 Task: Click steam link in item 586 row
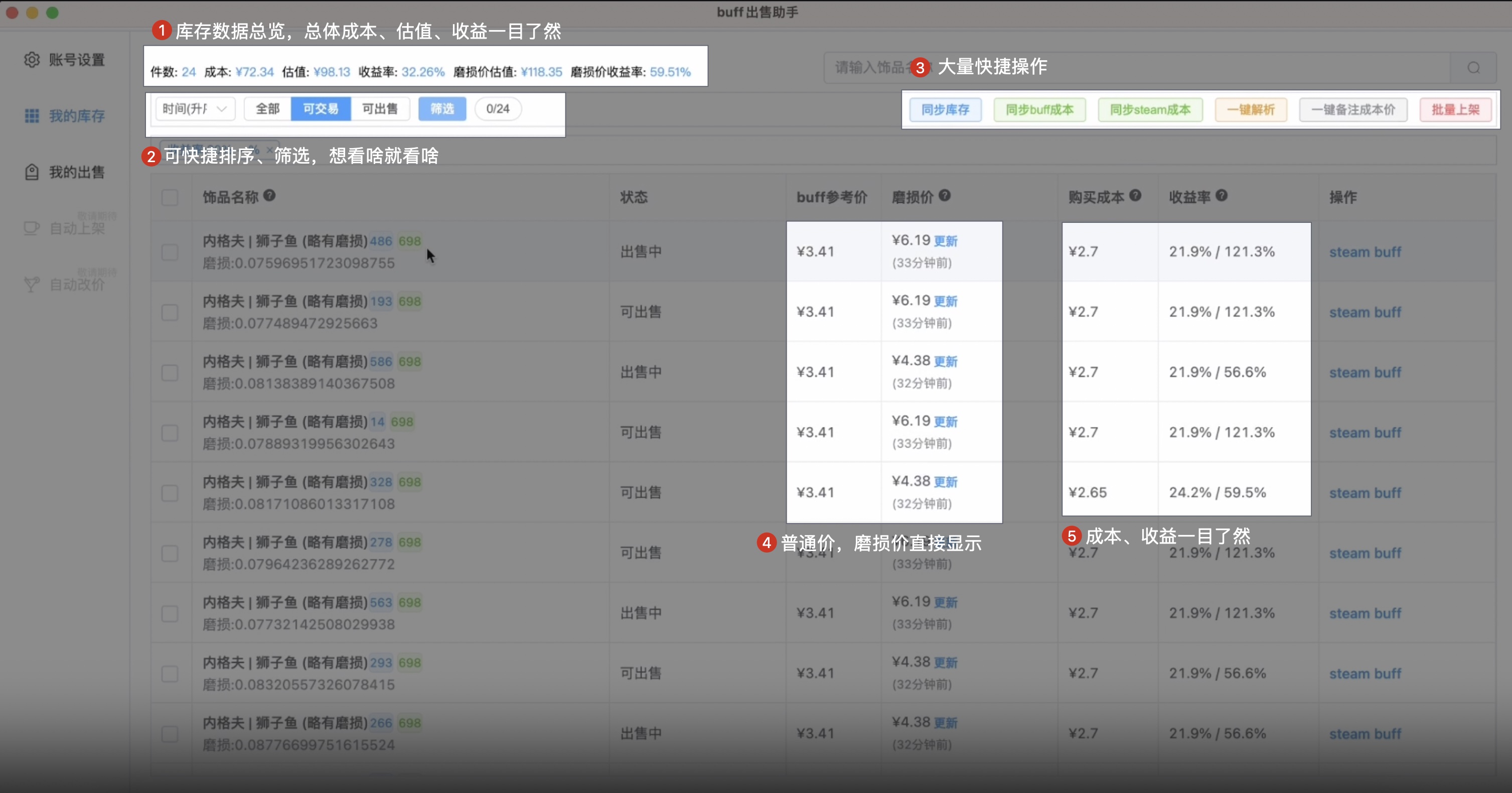click(1349, 372)
